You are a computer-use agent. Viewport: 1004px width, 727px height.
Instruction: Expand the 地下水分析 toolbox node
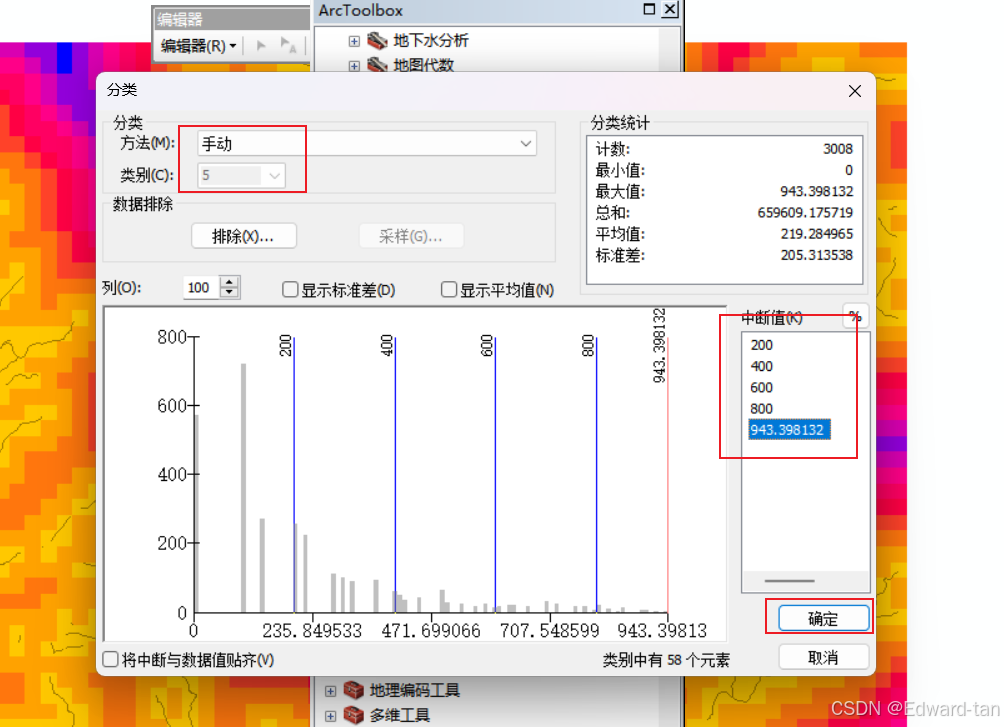point(354,41)
